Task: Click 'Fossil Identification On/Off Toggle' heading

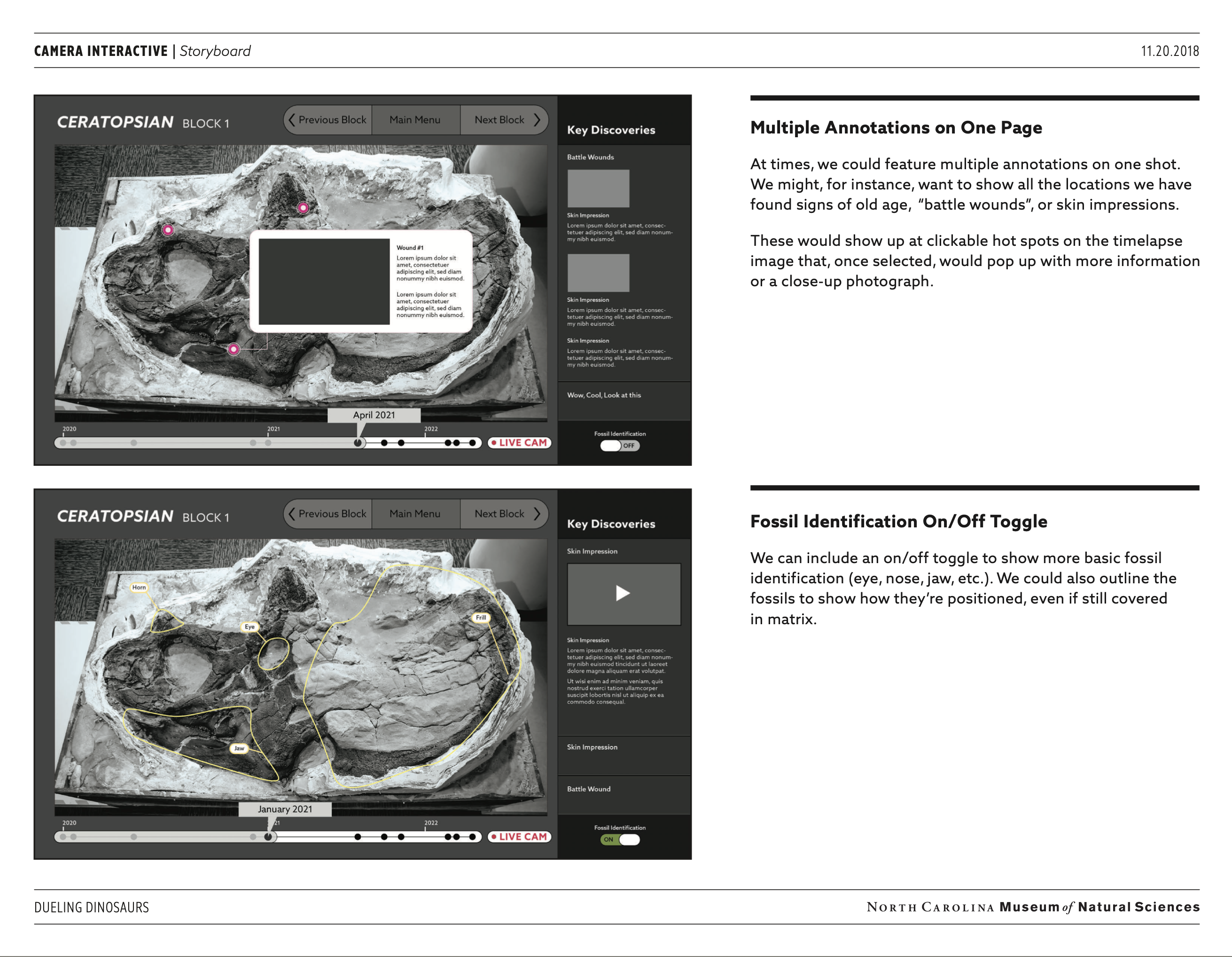Action: [898, 521]
